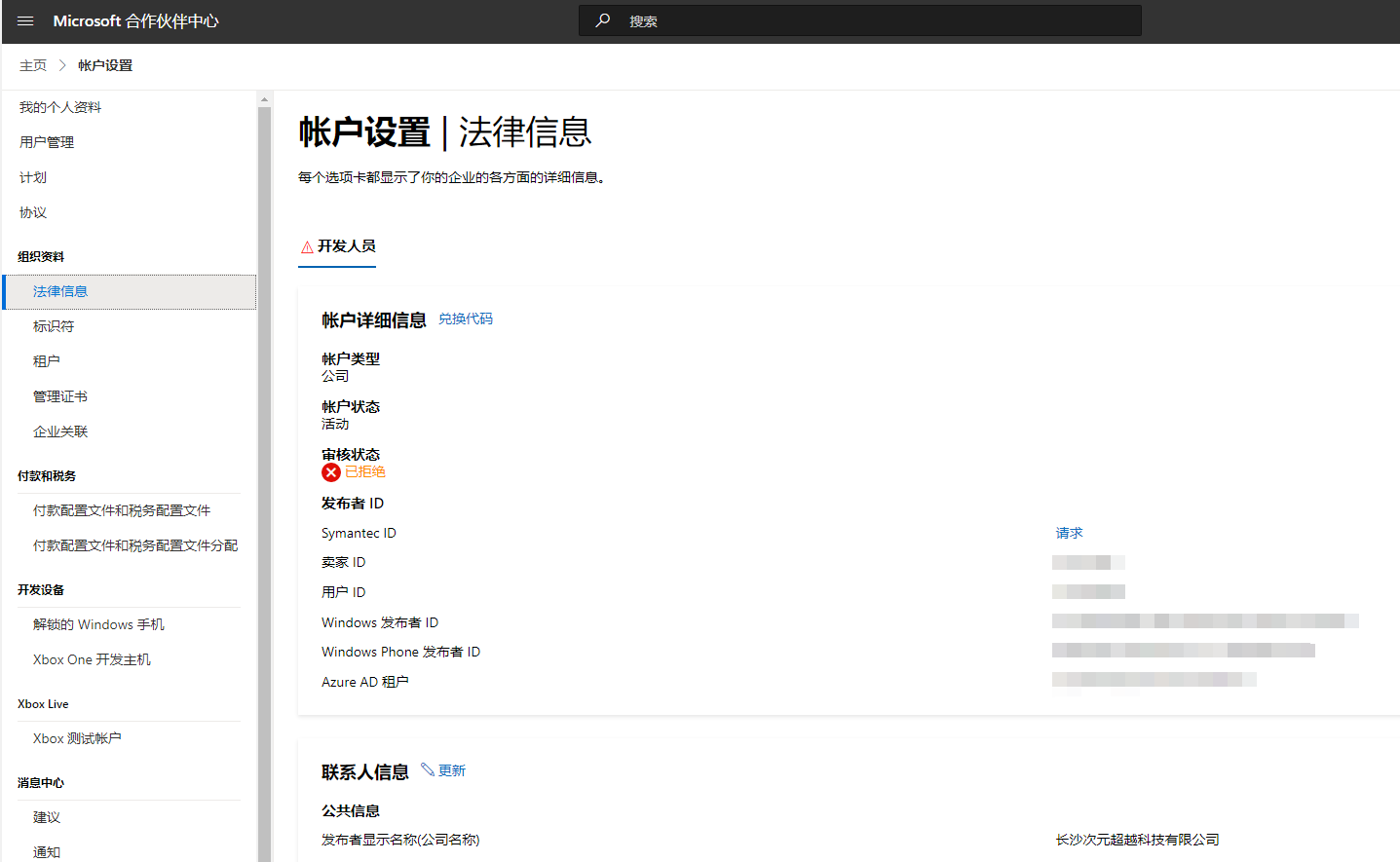
Task: Request a Symantec ID via 请求 link
Action: [x=1069, y=532]
